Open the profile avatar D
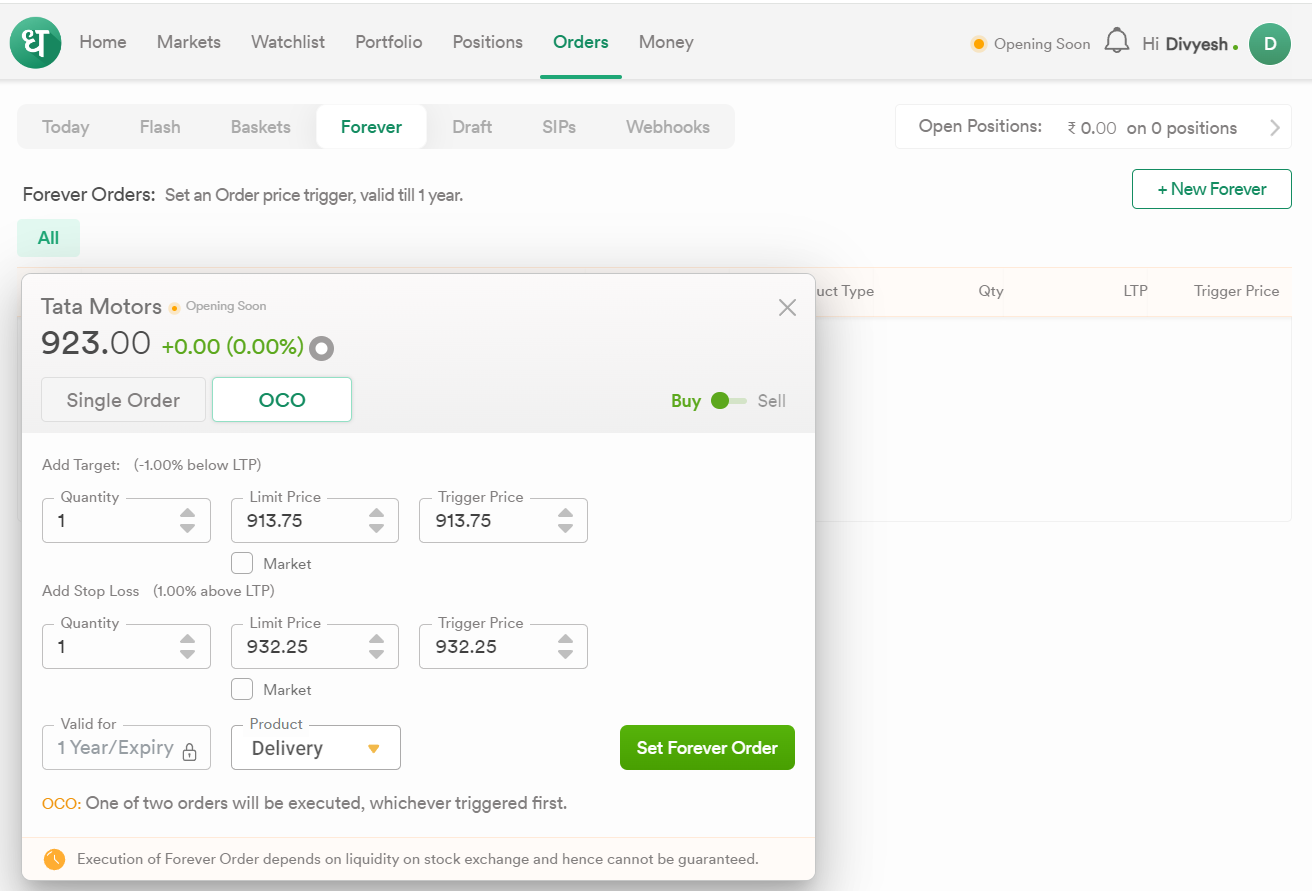This screenshot has width=1312, height=891. [x=1270, y=43]
